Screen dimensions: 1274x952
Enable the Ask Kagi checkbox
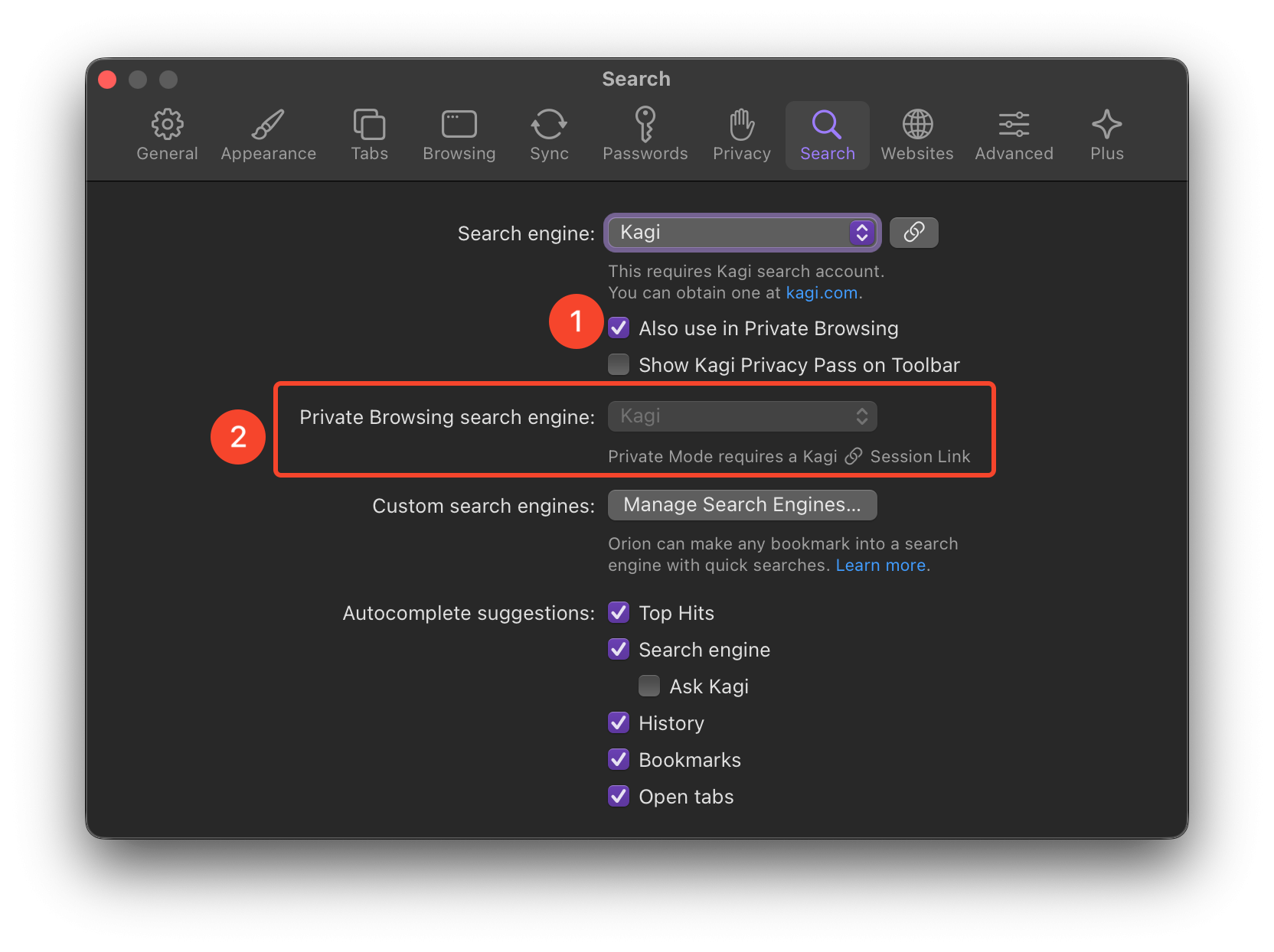pos(649,686)
